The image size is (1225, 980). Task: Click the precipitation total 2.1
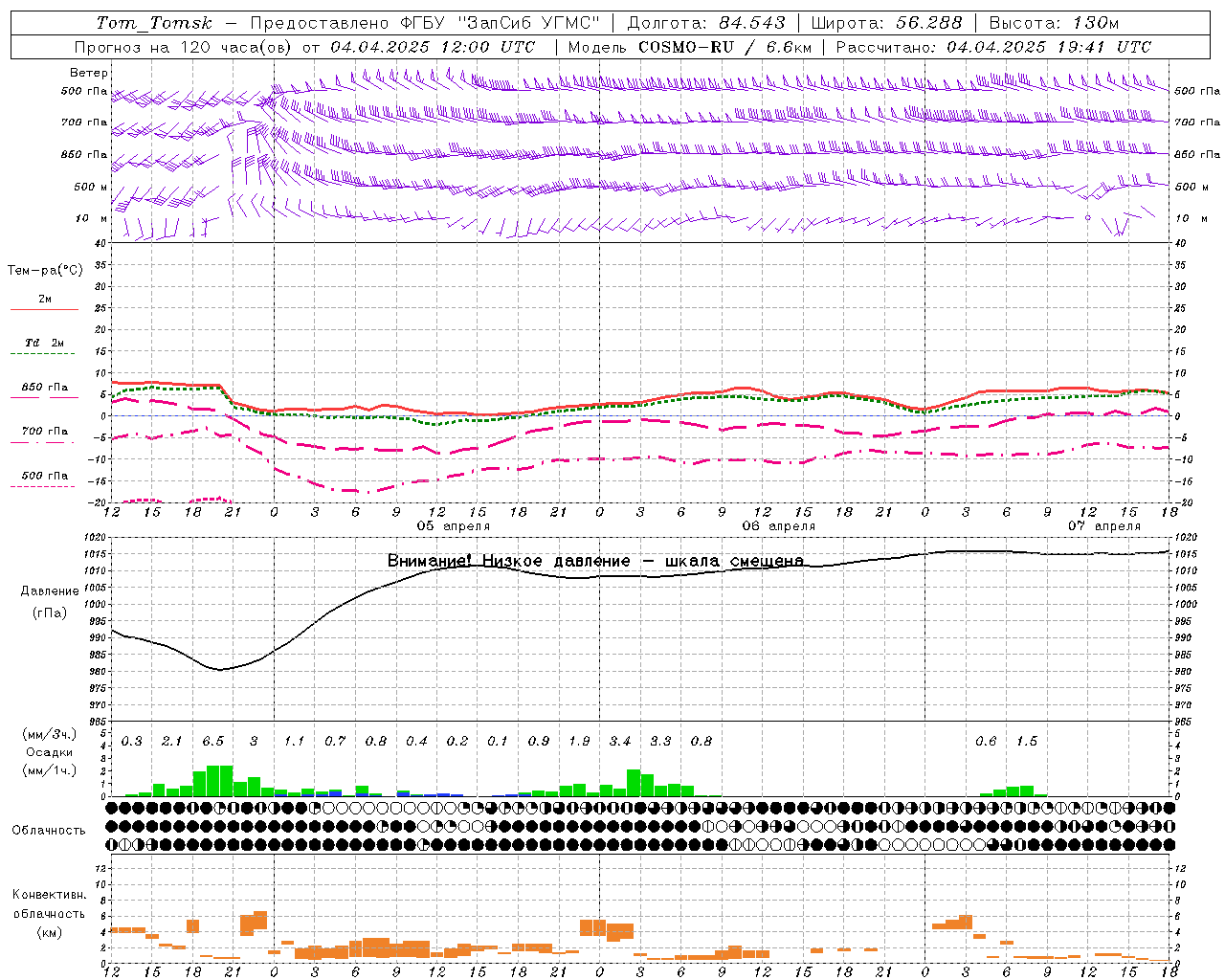click(x=171, y=742)
